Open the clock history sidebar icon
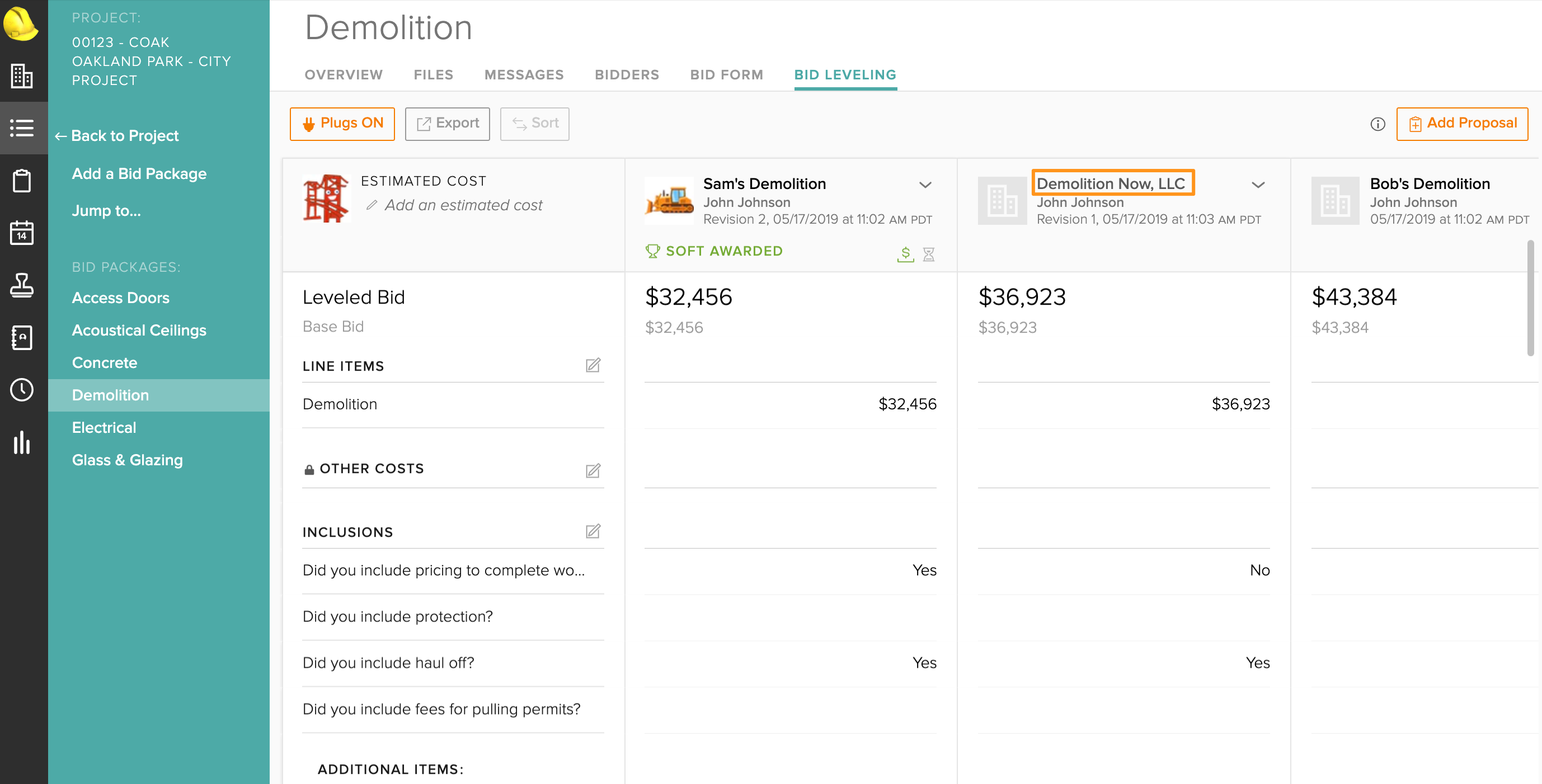The width and height of the screenshot is (1542, 784). (22, 390)
